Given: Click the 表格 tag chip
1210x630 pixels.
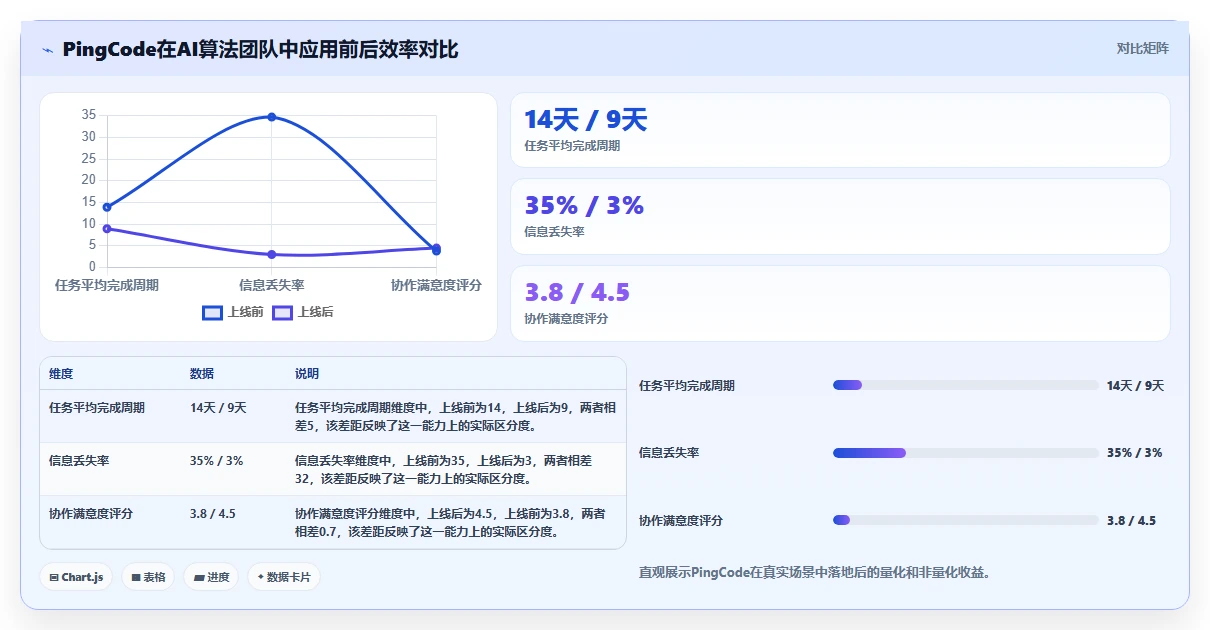Looking at the screenshot, I should [x=148, y=577].
